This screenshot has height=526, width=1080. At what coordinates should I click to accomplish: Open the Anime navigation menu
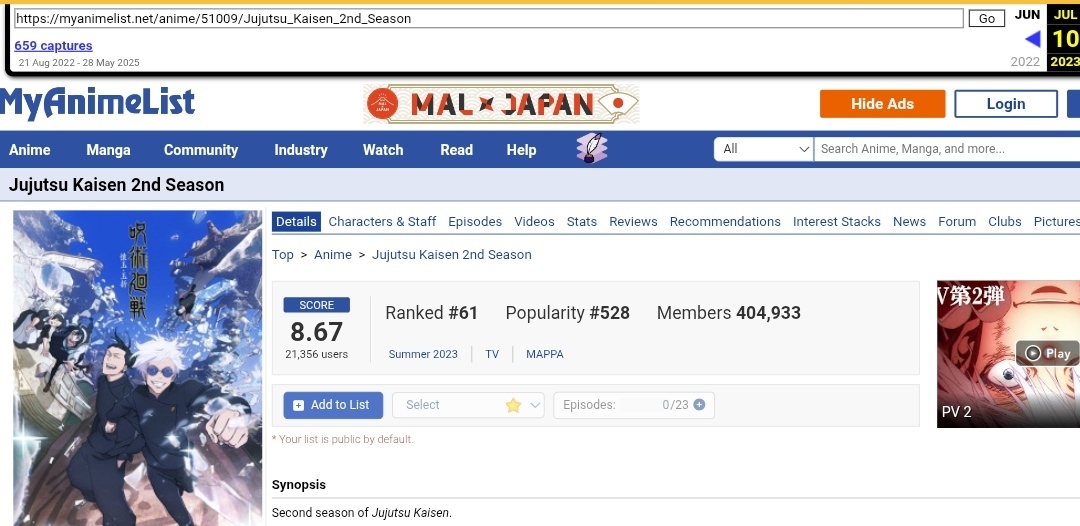pyautogui.click(x=30, y=150)
